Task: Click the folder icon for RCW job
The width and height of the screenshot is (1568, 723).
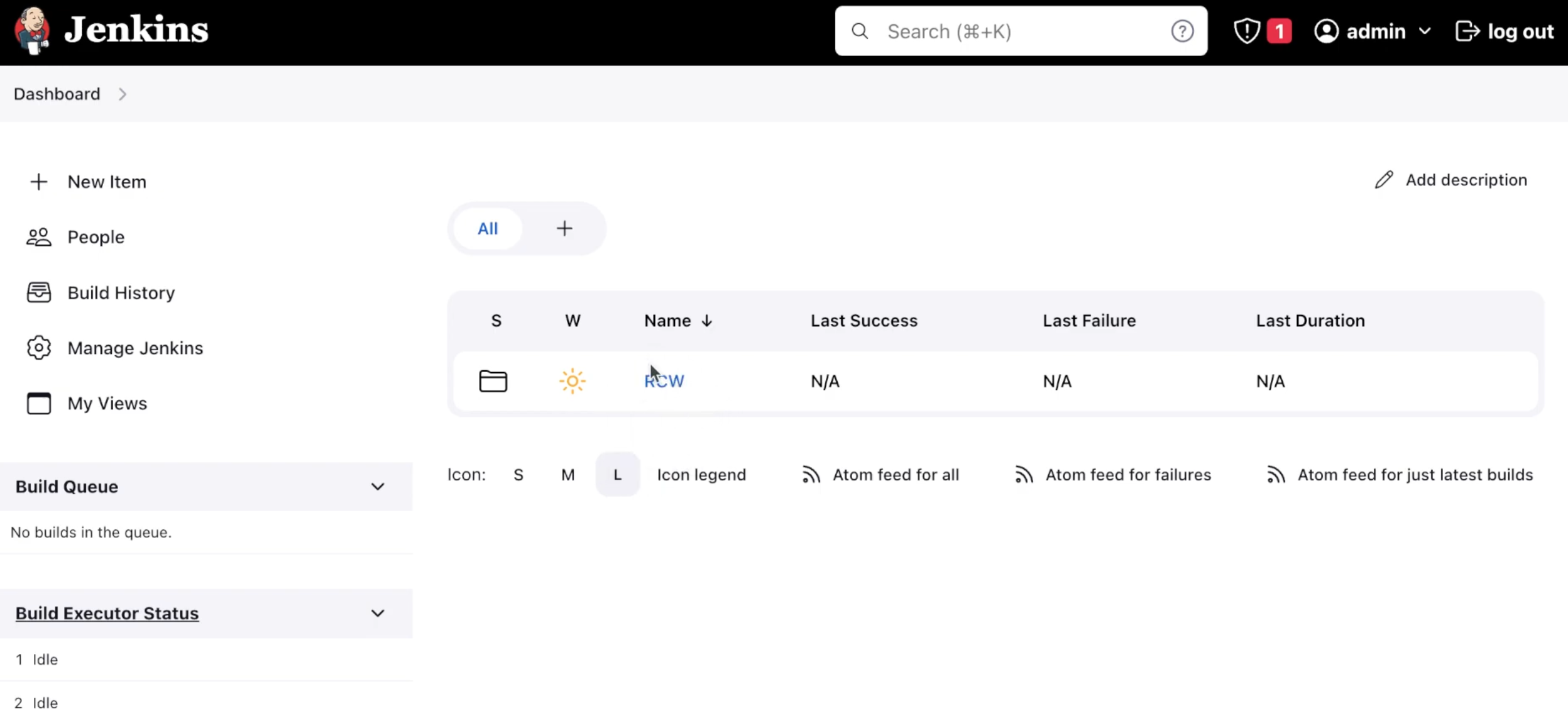Action: tap(493, 380)
